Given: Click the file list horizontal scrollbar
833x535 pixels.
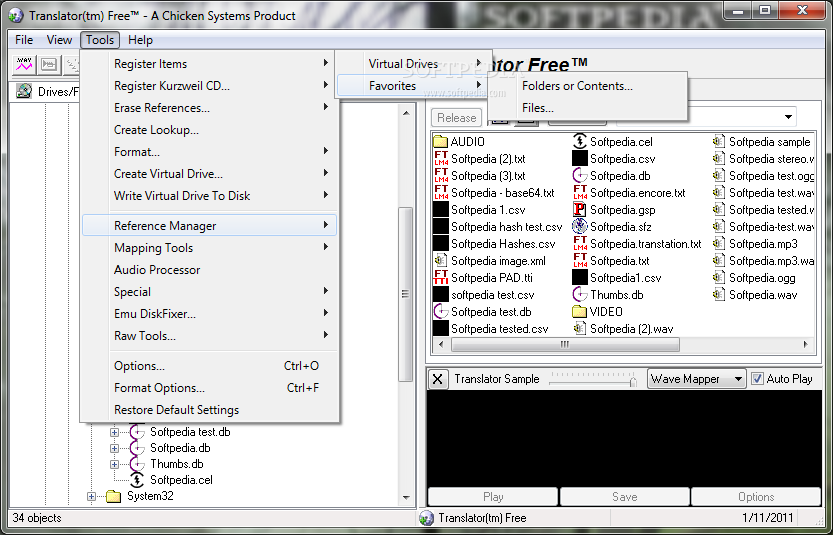Looking at the screenshot, I should pos(565,344).
